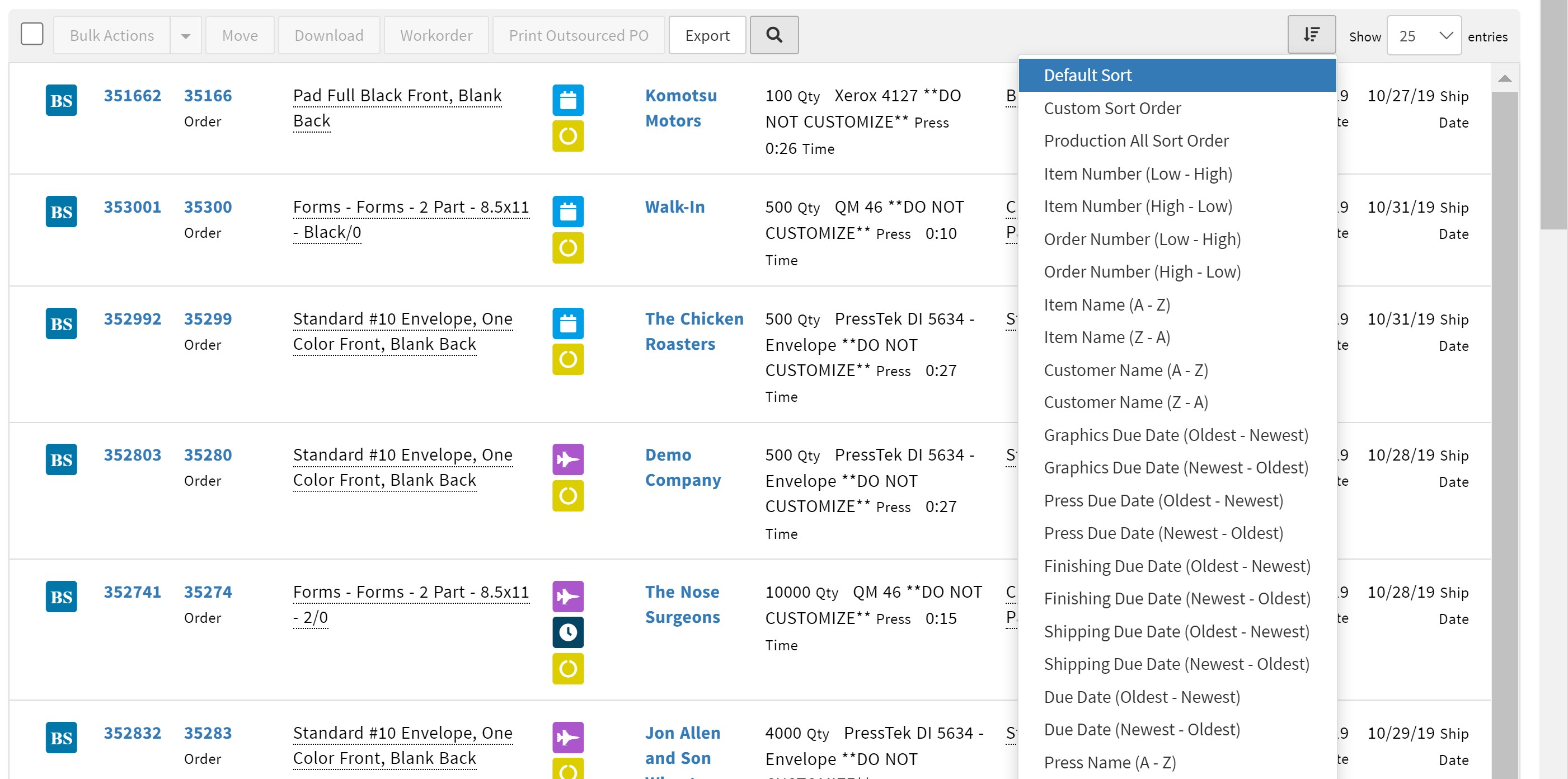Viewport: 1568px width, 779px height.
Task: Expand the Bulk Actions caret dropdown
Action: pos(186,36)
